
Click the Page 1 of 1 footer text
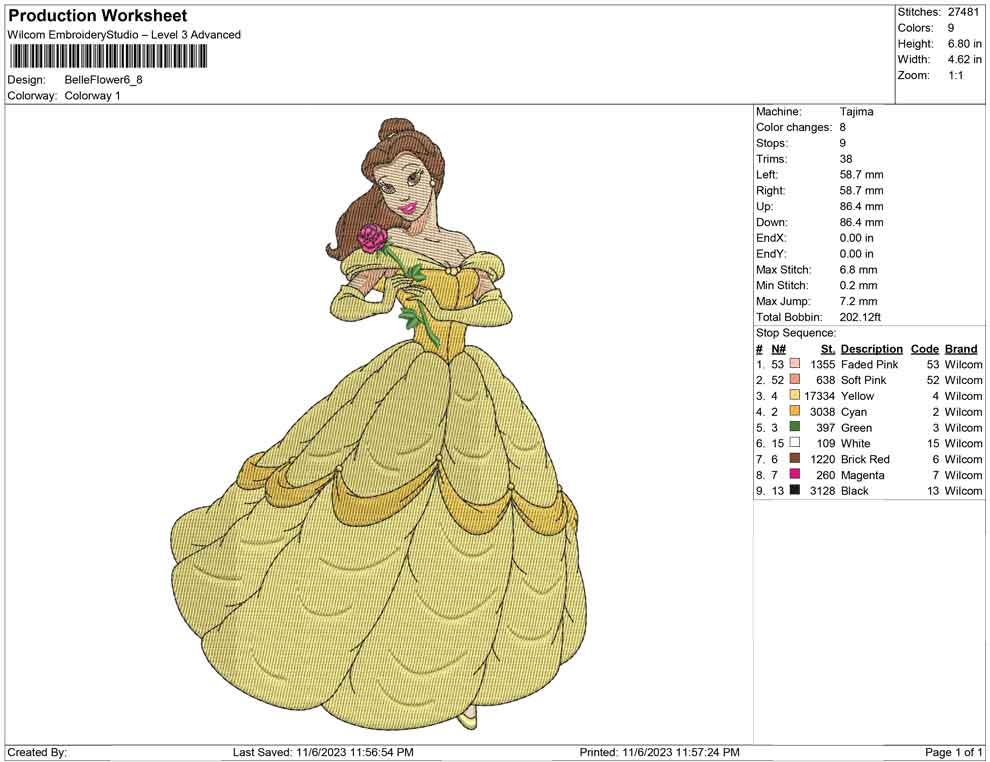pos(954,752)
